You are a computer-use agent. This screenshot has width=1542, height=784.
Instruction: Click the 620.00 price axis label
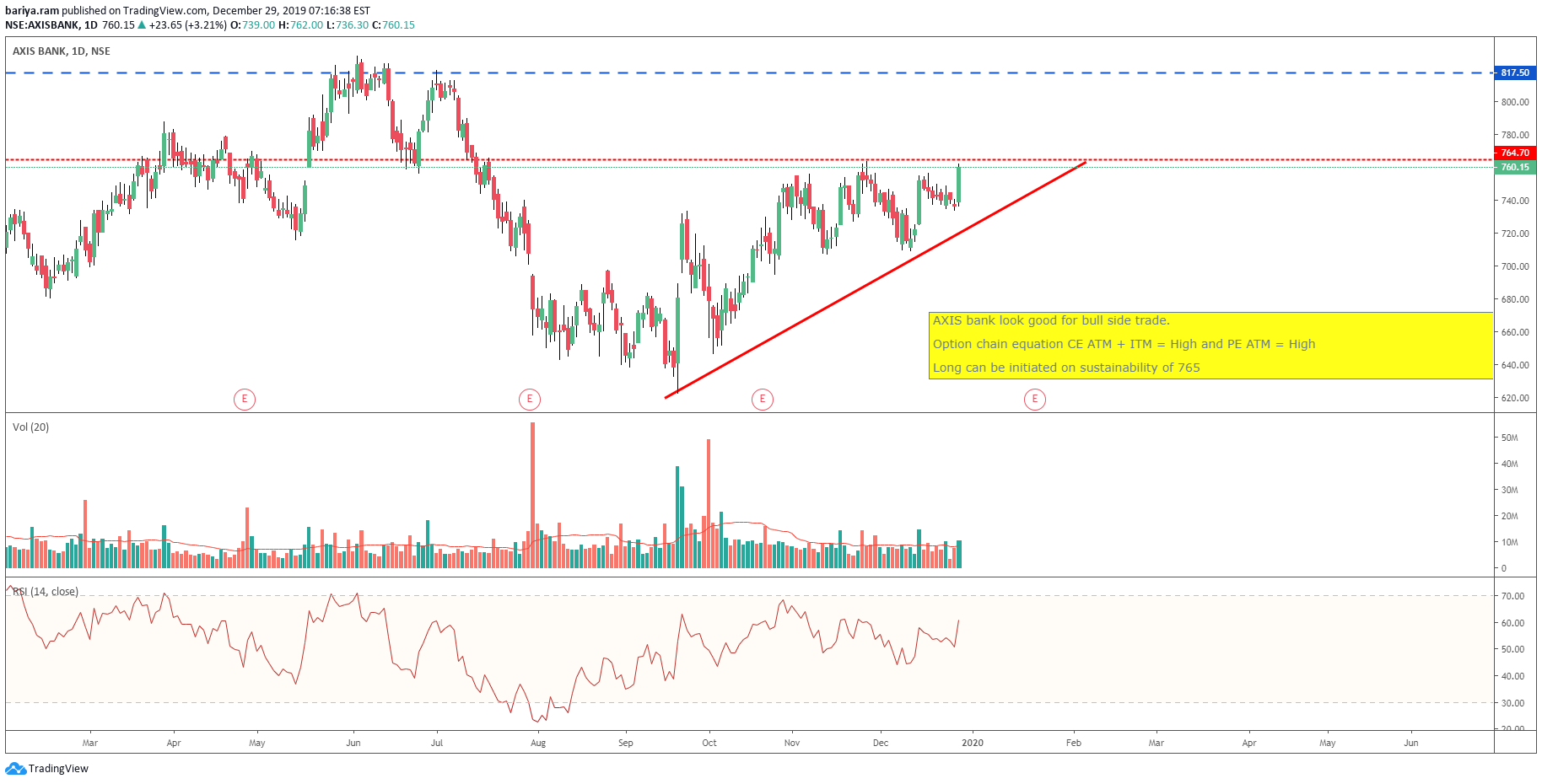pos(1515,398)
